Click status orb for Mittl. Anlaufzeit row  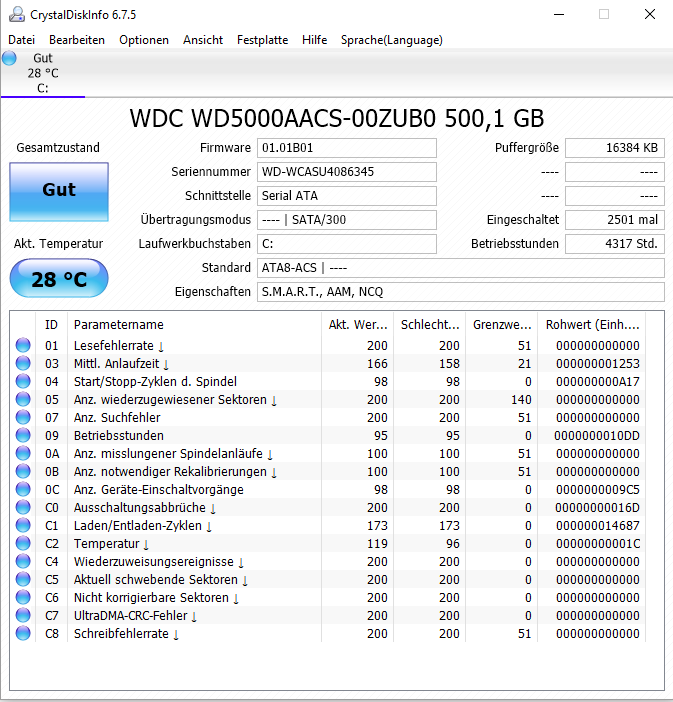pos(23,363)
